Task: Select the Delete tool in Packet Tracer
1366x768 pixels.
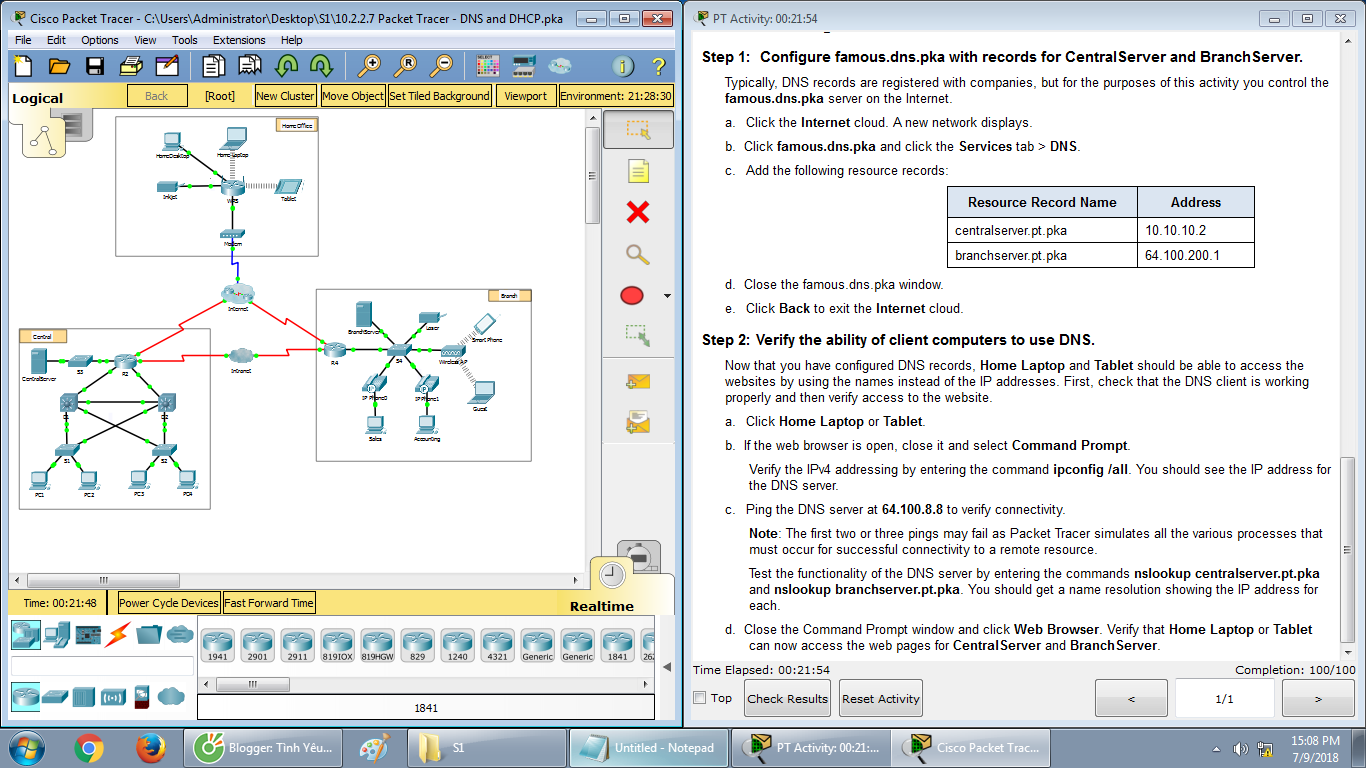Action: 637,213
